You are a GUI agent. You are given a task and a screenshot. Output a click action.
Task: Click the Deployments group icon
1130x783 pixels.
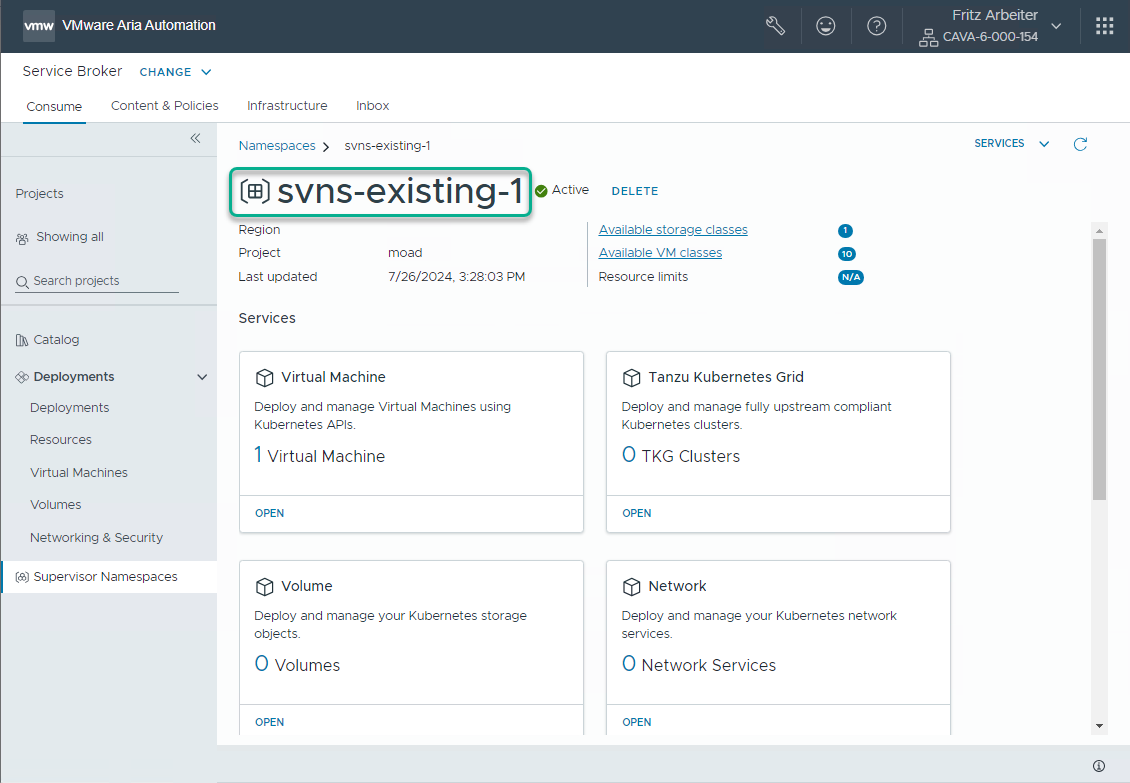coord(22,376)
